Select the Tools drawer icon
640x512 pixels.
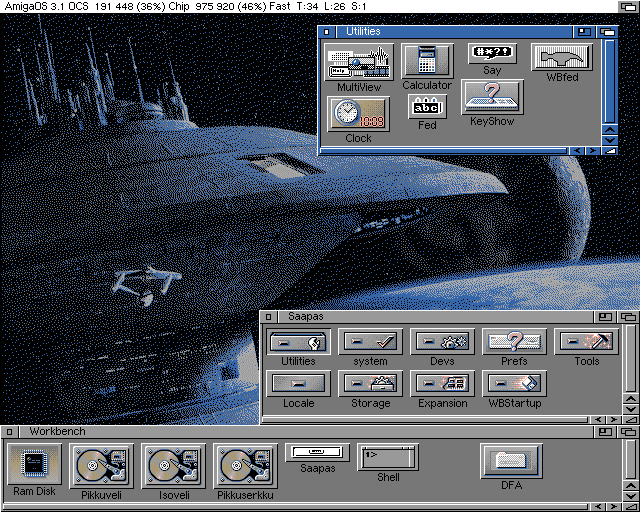587,341
